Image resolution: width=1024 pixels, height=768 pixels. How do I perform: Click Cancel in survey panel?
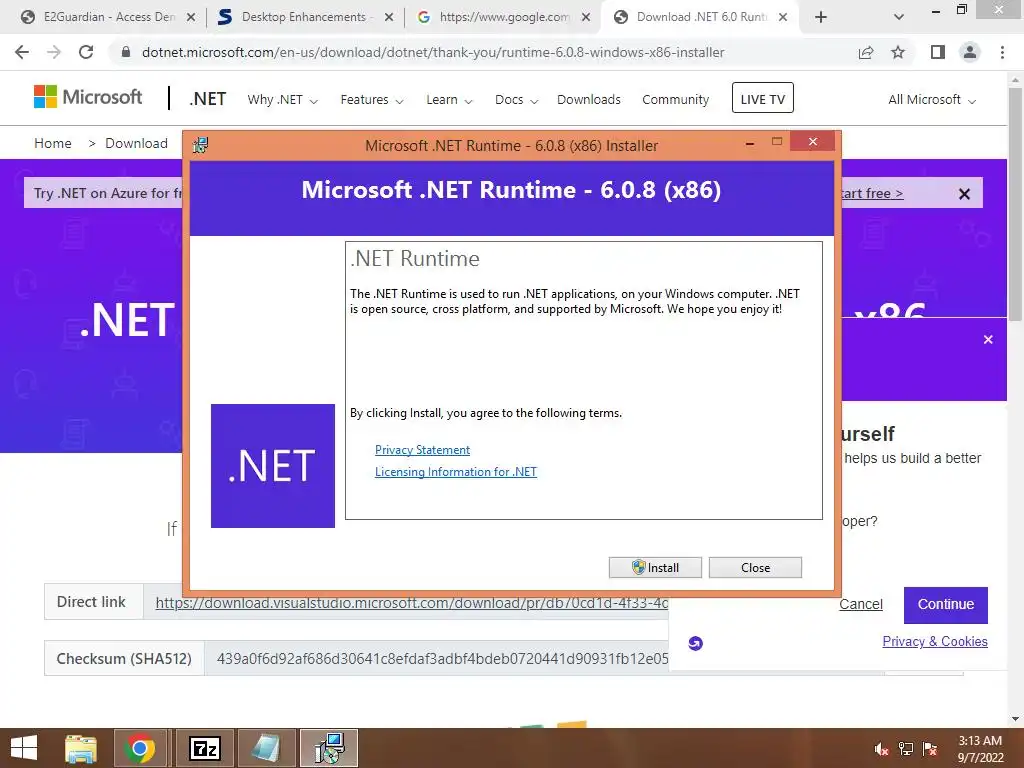point(861,604)
